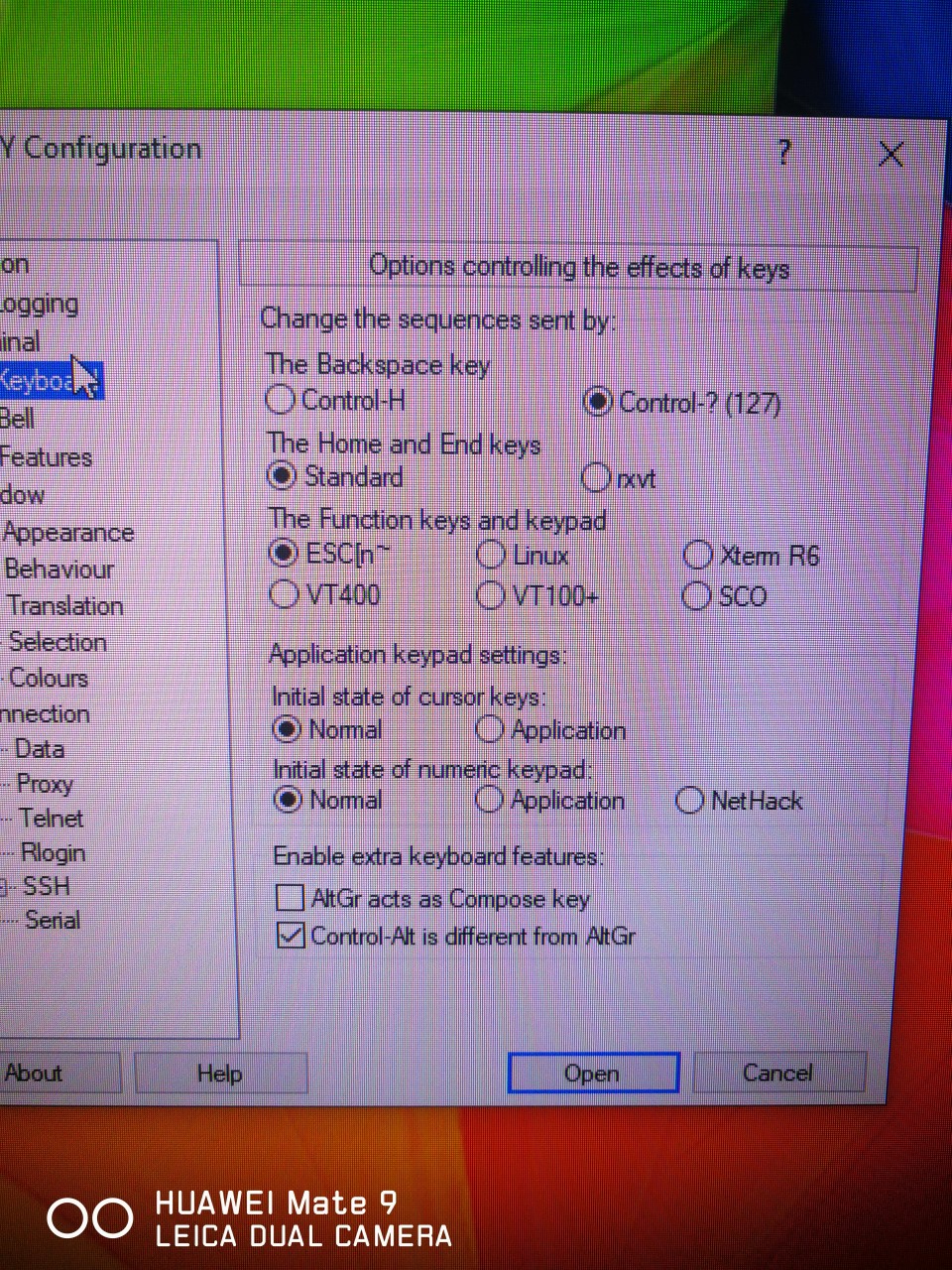Select SCO function keys mode
Screen dimensions: 952x1270
click(x=697, y=596)
